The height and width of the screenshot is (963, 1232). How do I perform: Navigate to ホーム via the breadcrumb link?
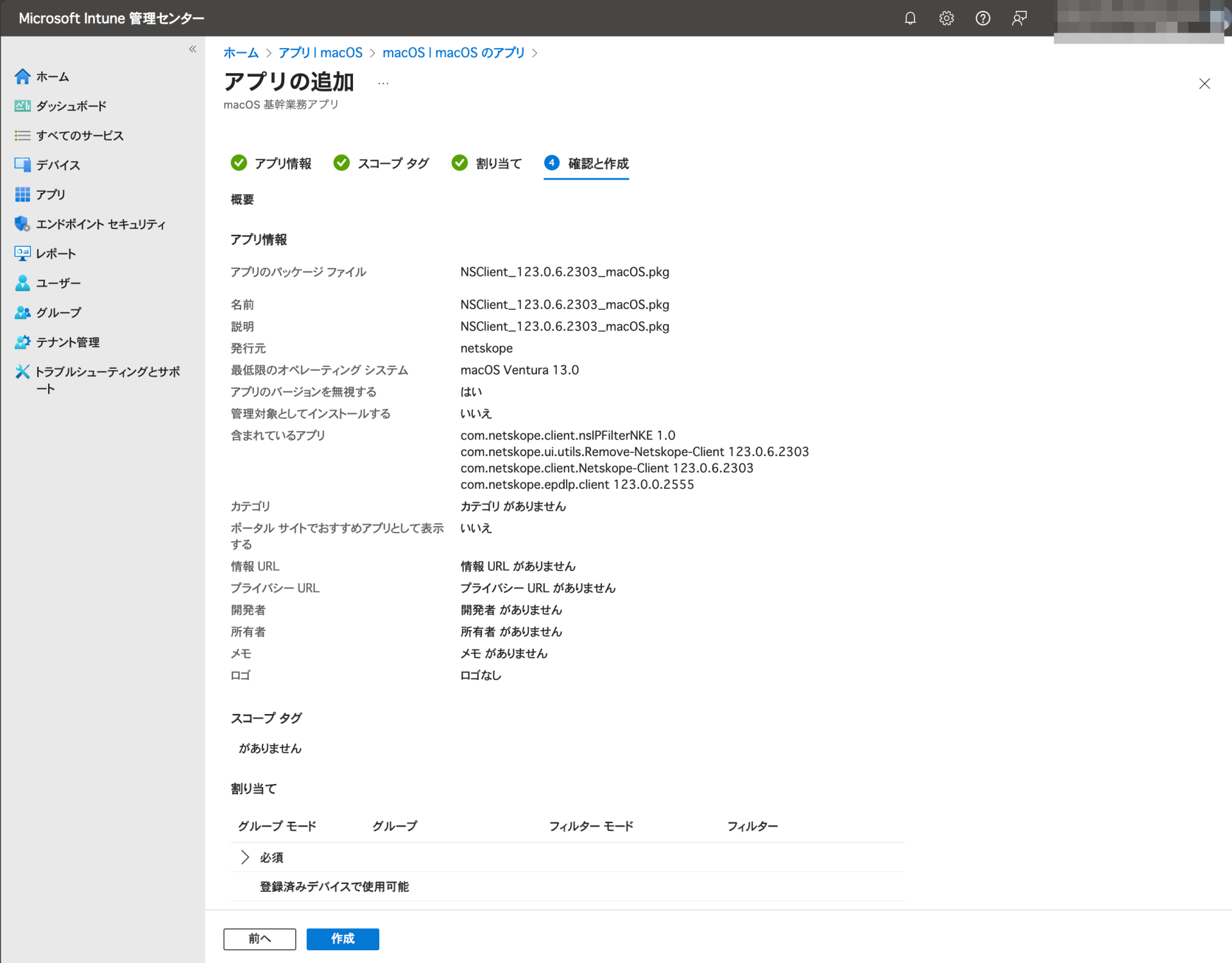pyautogui.click(x=241, y=53)
